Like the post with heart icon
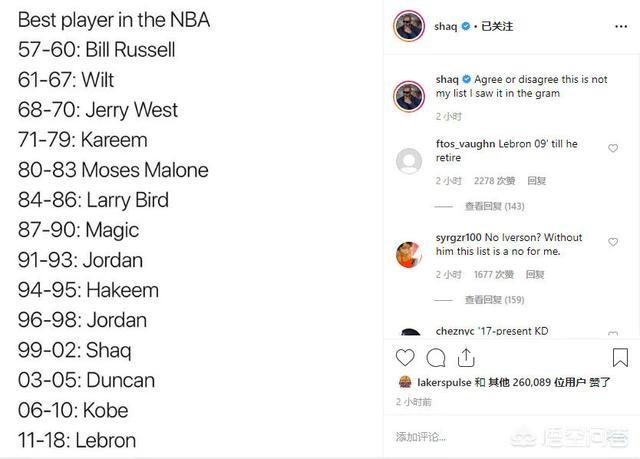 pyautogui.click(x=405, y=358)
